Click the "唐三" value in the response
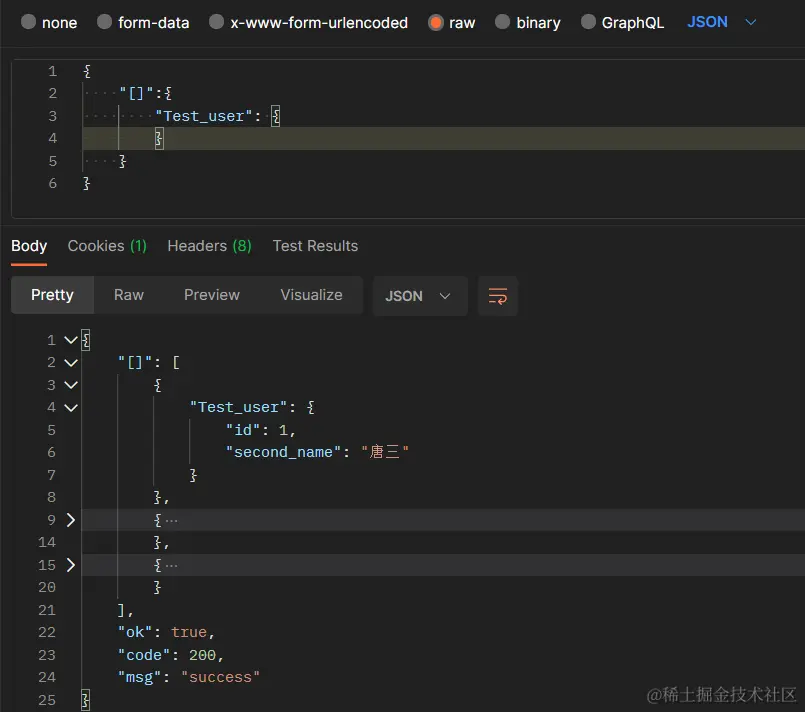The height and width of the screenshot is (712, 805). (x=385, y=452)
